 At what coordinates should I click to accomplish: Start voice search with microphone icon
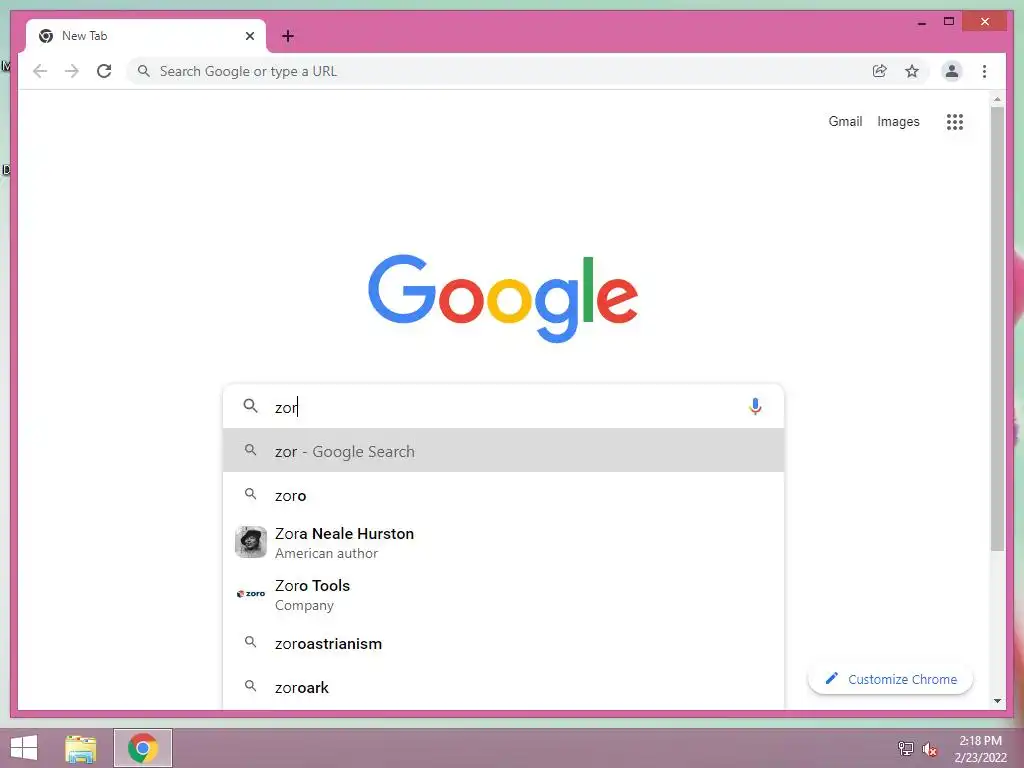click(x=755, y=406)
